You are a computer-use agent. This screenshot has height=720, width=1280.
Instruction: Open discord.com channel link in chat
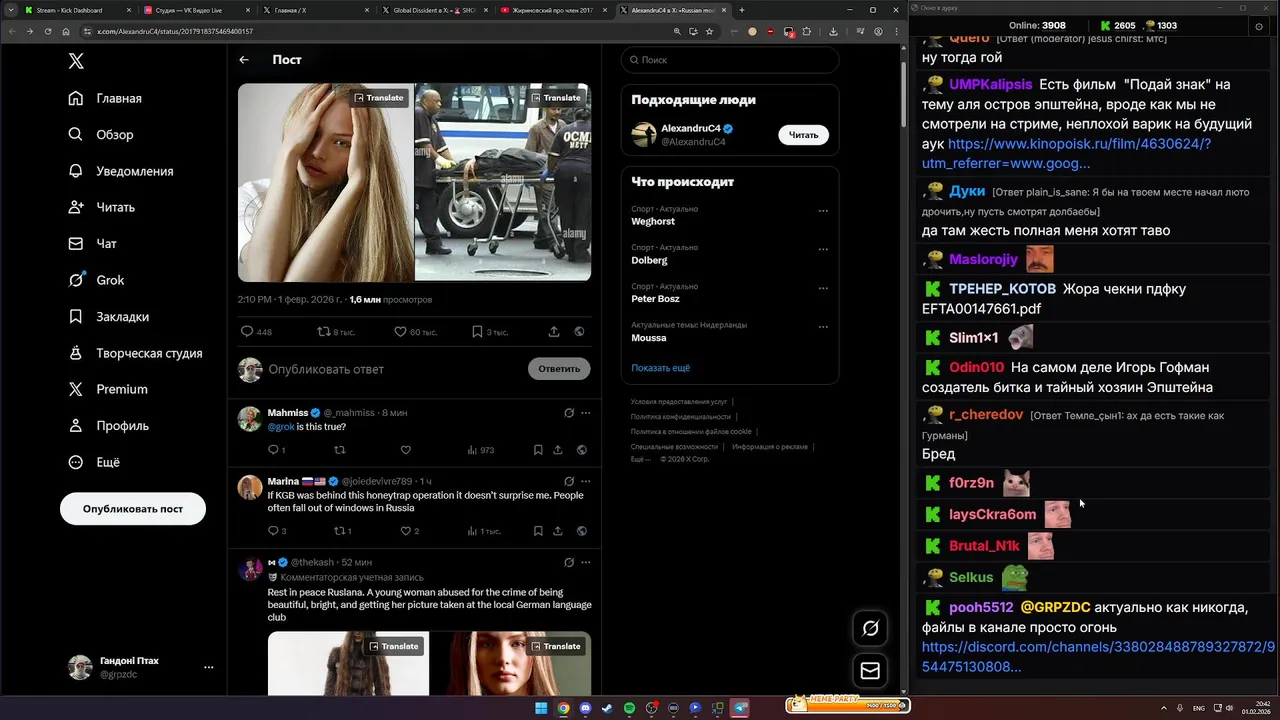1098,657
